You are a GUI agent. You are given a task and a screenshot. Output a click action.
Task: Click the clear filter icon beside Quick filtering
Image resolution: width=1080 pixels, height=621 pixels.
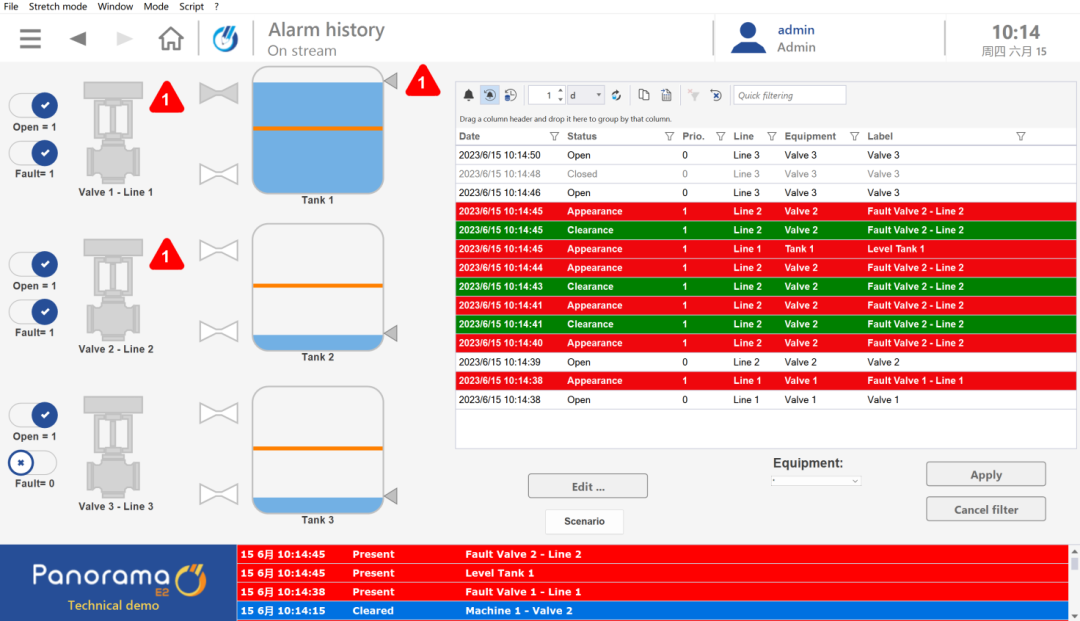[x=715, y=95]
